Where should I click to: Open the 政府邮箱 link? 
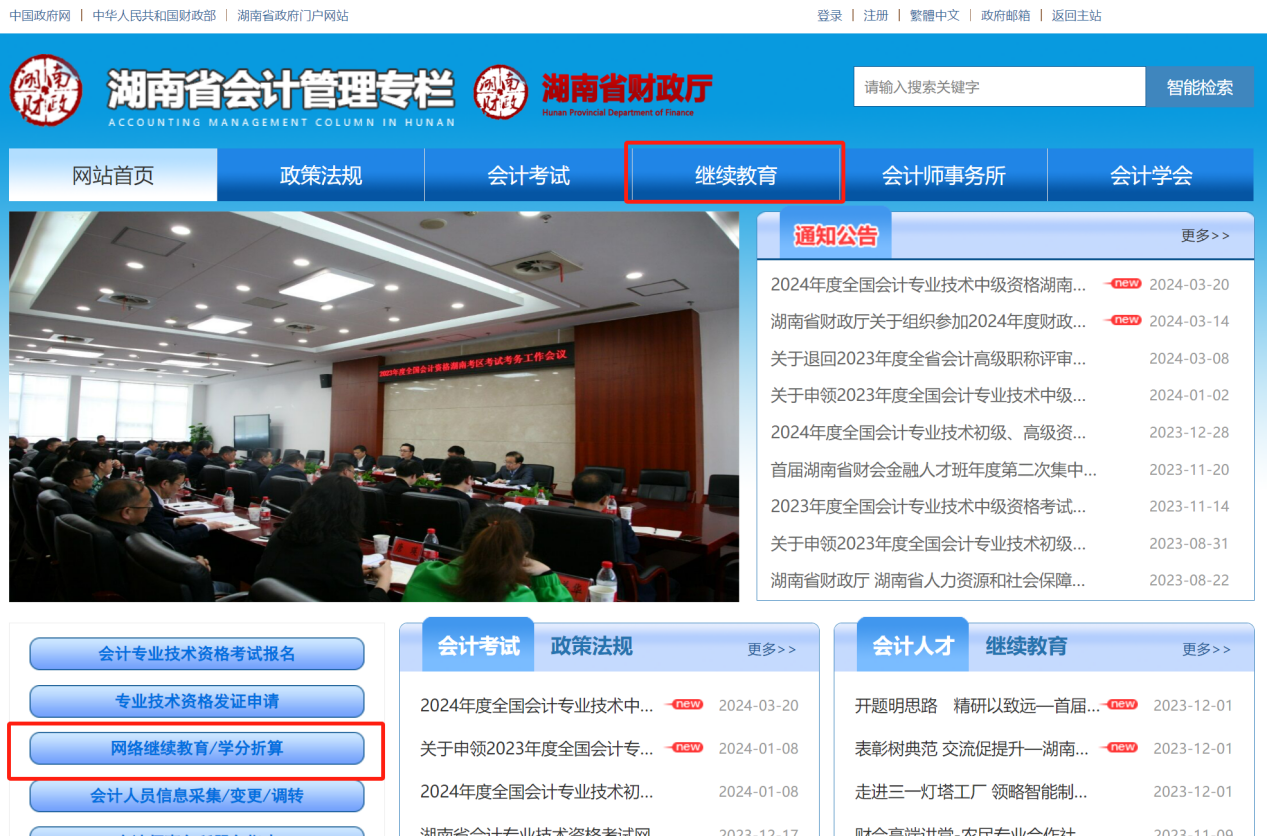pos(1006,15)
